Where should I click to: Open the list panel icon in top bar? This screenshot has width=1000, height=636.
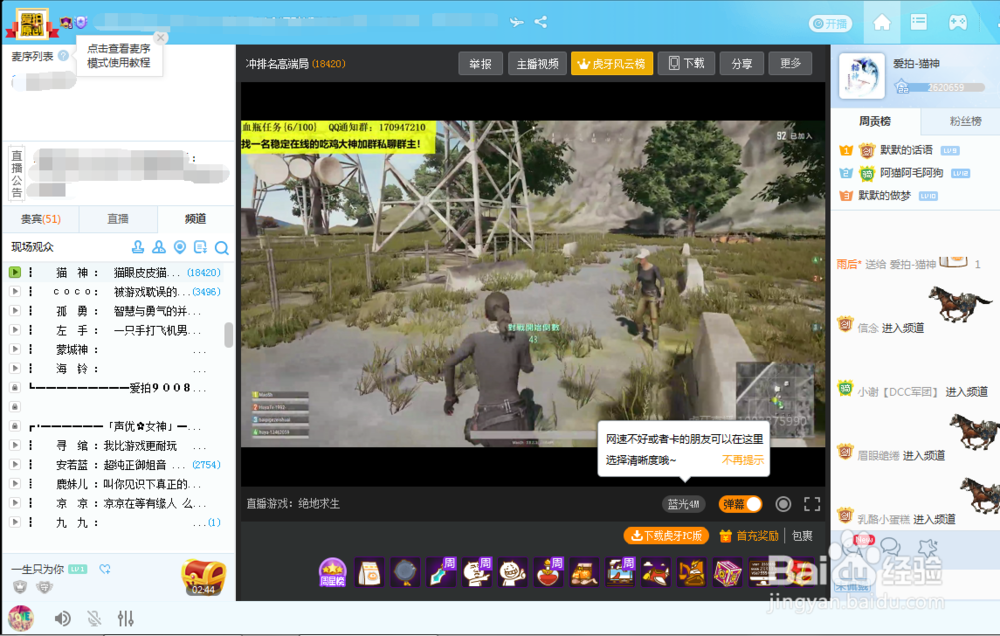coord(919,22)
